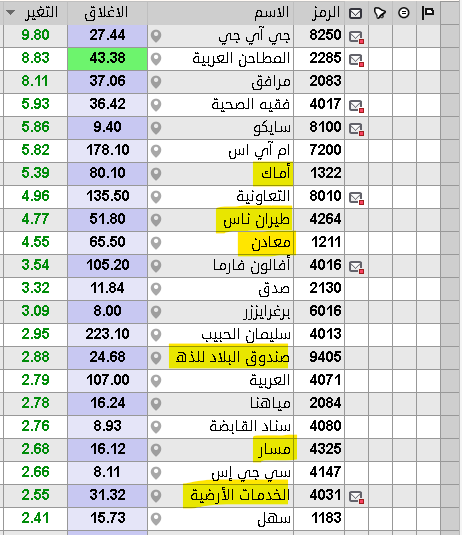Select stock name التعاونية
462x535 pixels.
coord(263,196)
